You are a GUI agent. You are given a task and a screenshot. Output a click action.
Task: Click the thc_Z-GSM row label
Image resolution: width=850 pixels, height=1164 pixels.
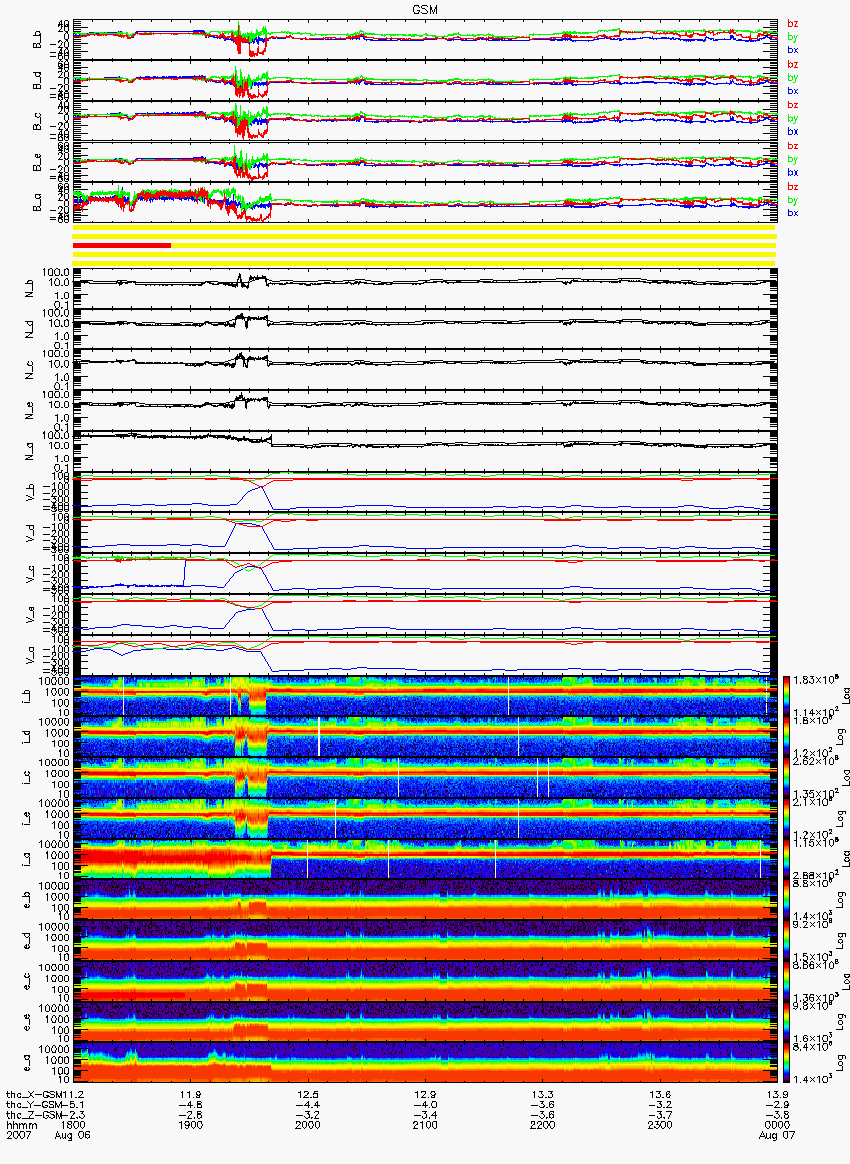pos(36,1115)
